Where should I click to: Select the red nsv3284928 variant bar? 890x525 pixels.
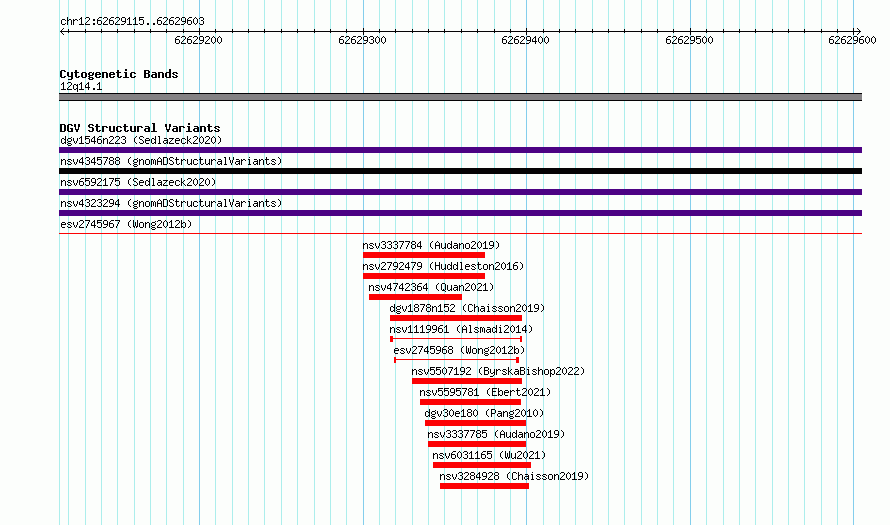click(484, 486)
